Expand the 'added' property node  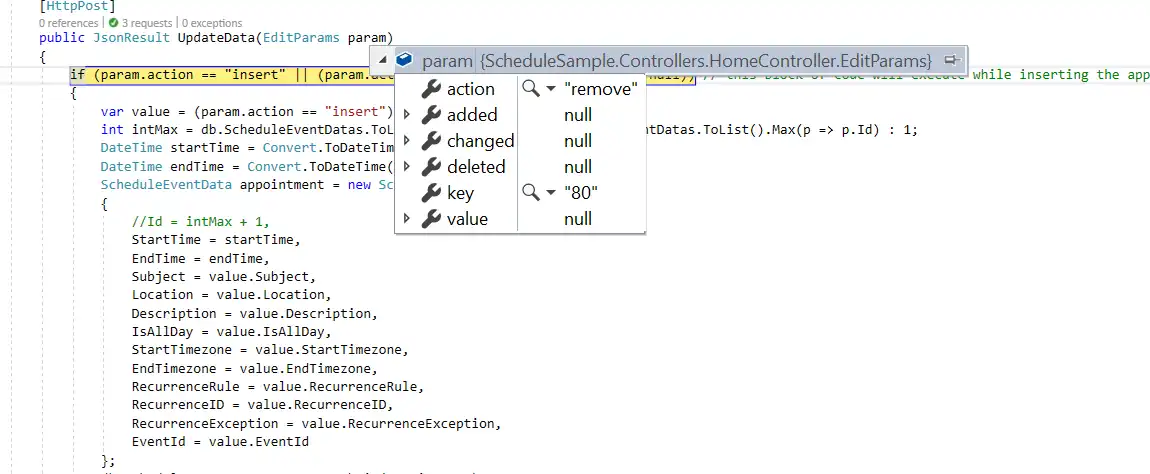click(407, 114)
